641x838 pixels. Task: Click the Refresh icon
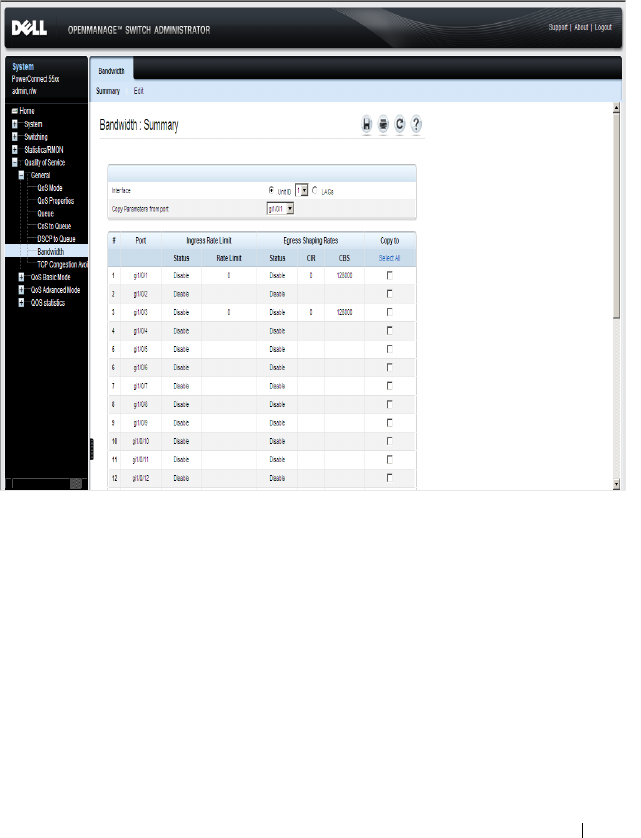click(399, 125)
